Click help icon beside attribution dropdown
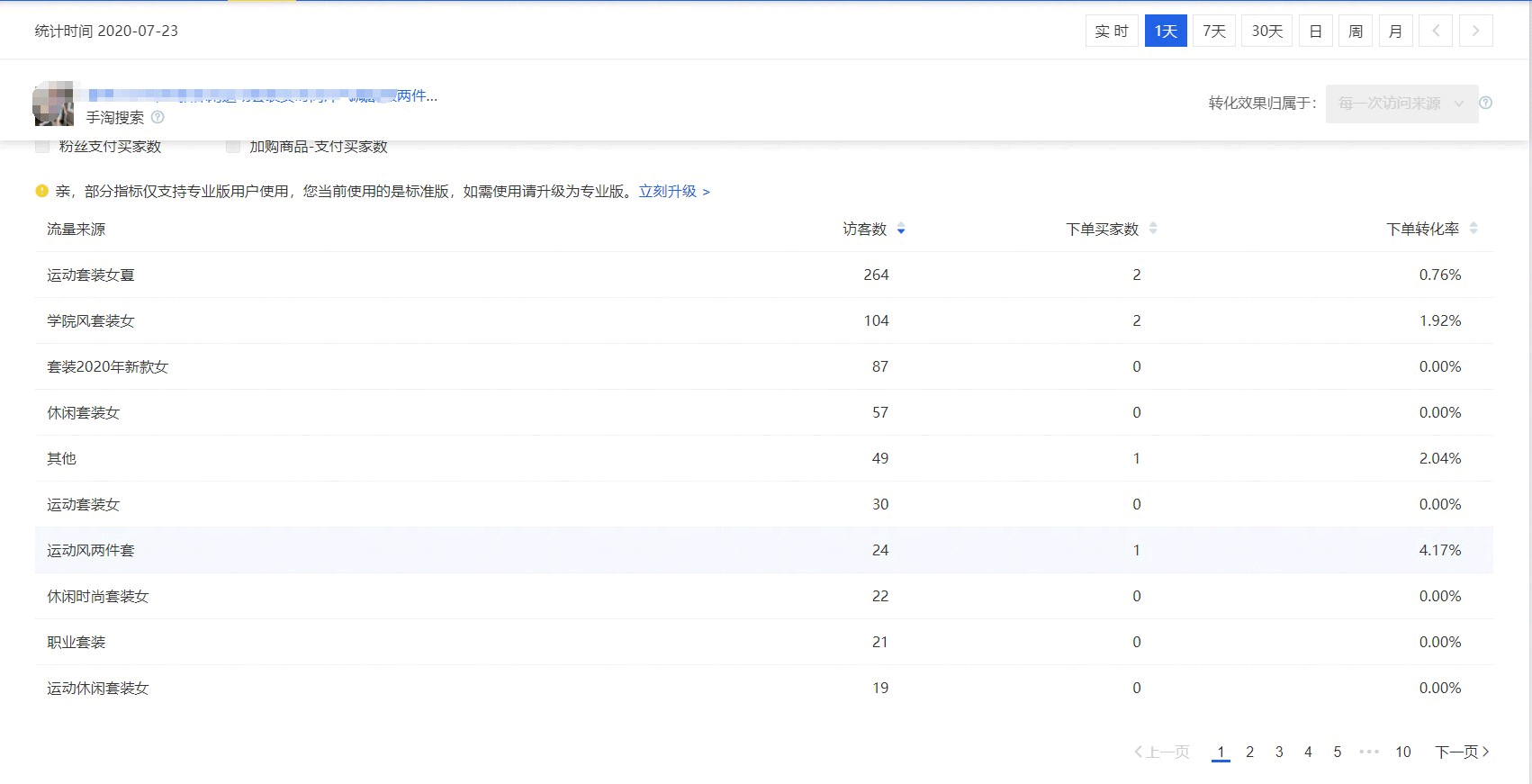Image resolution: width=1532 pixels, height=784 pixels. [x=1485, y=103]
